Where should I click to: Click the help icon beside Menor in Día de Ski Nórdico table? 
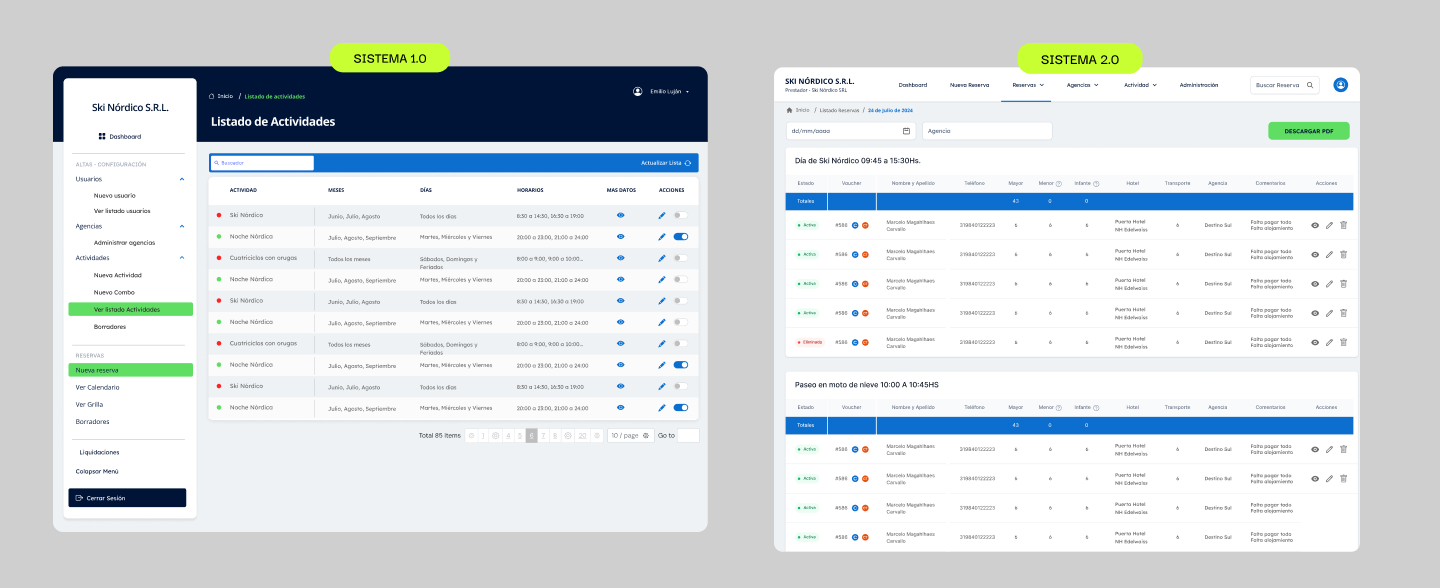coord(1059,183)
